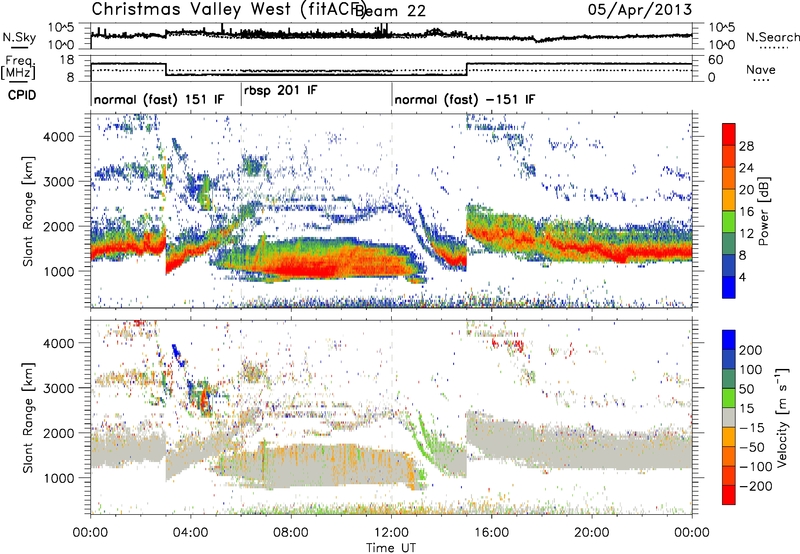Click the '16:00' time tick label
The height and width of the screenshot is (554, 800).
point(491,533)
